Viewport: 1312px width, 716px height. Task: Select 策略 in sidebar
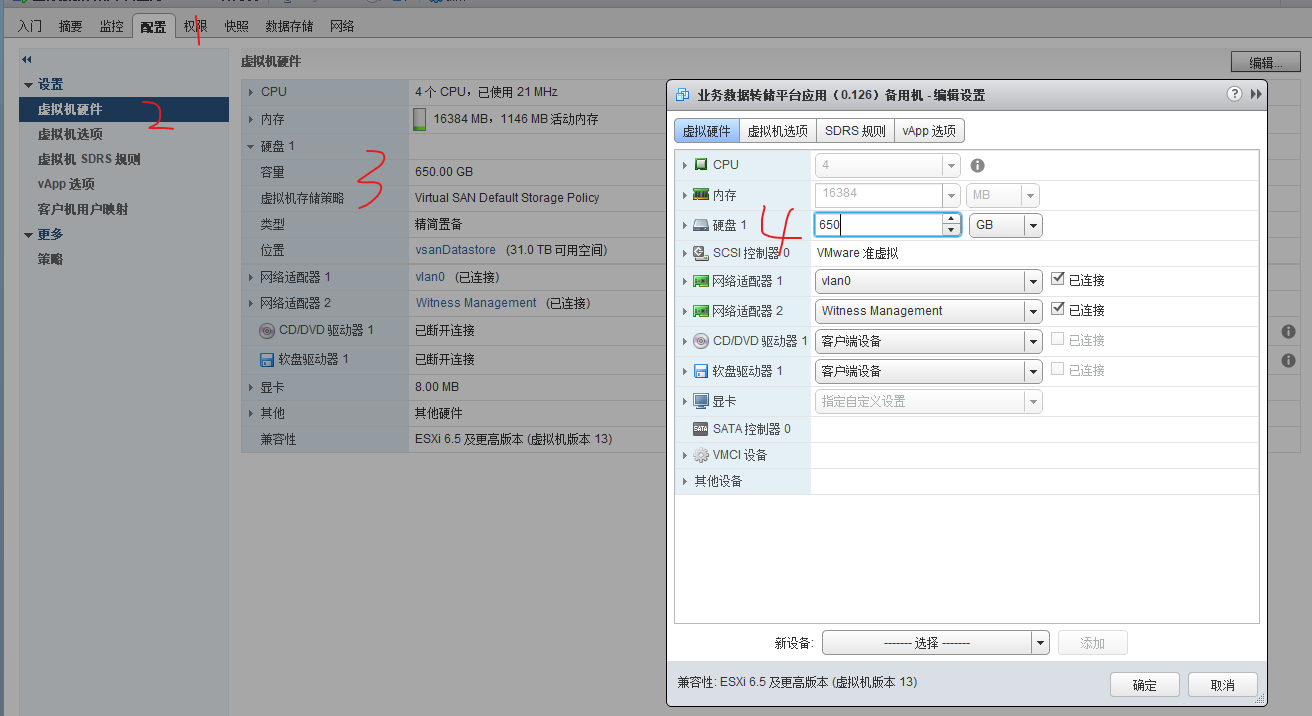click(x=50, y=260)
